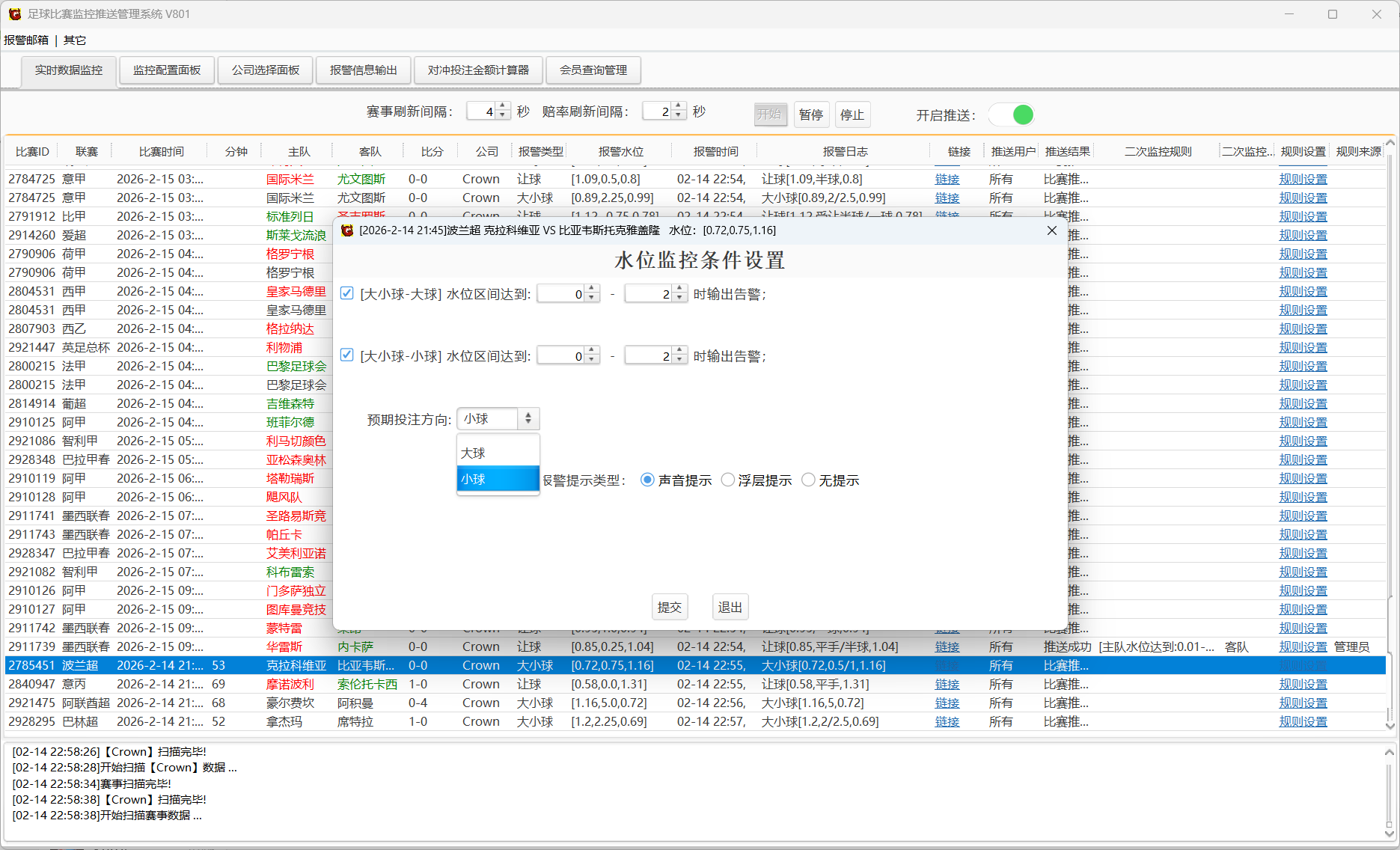This screenshot has height=850, width=1400.
Task: Open 链接 for the 国际米兰 让球 row
Action: tap(947, 180)
